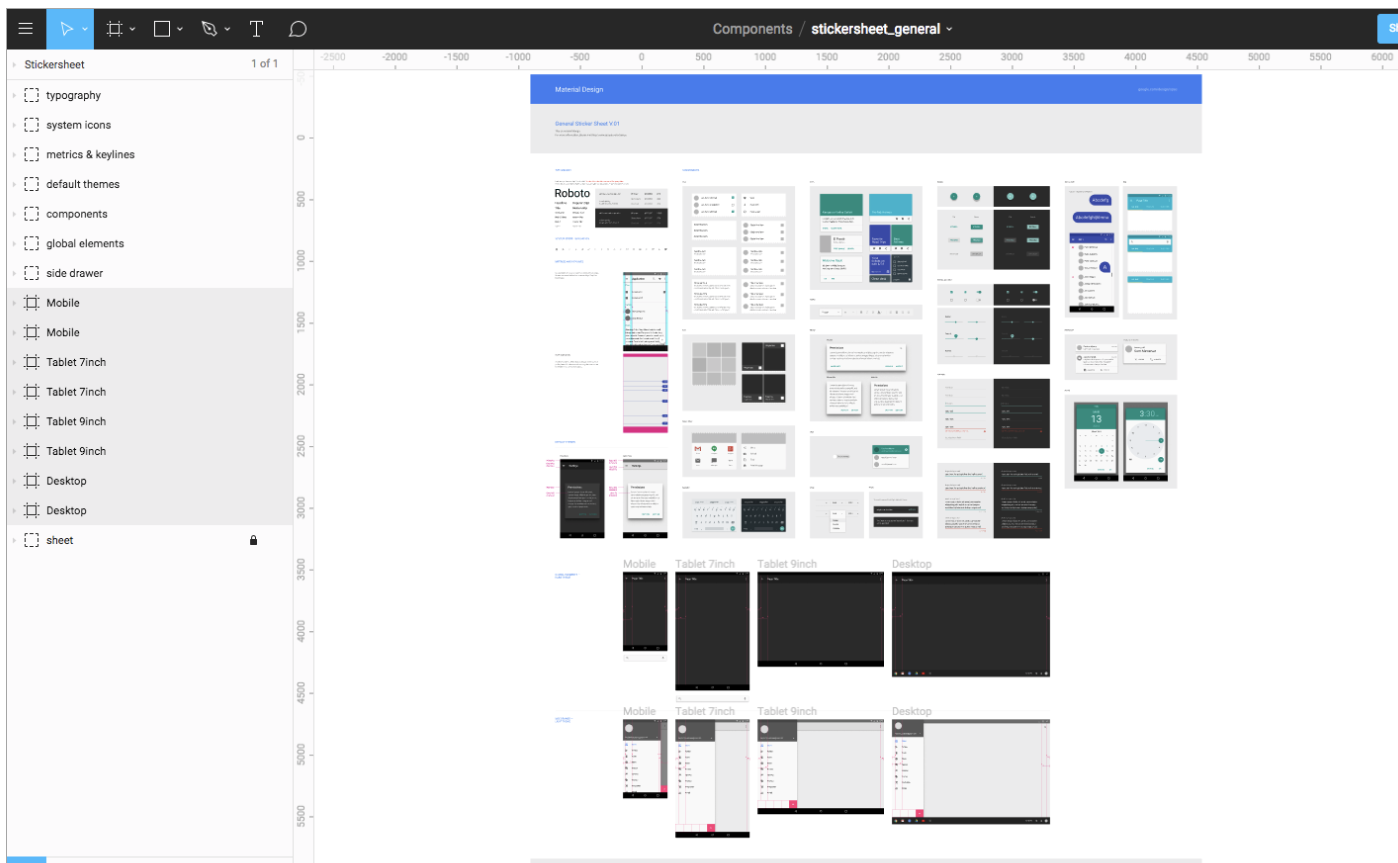Viewport: 1398px width, 863px height.
Task: Expand the default themes layer
Action: tap(14, 184)
